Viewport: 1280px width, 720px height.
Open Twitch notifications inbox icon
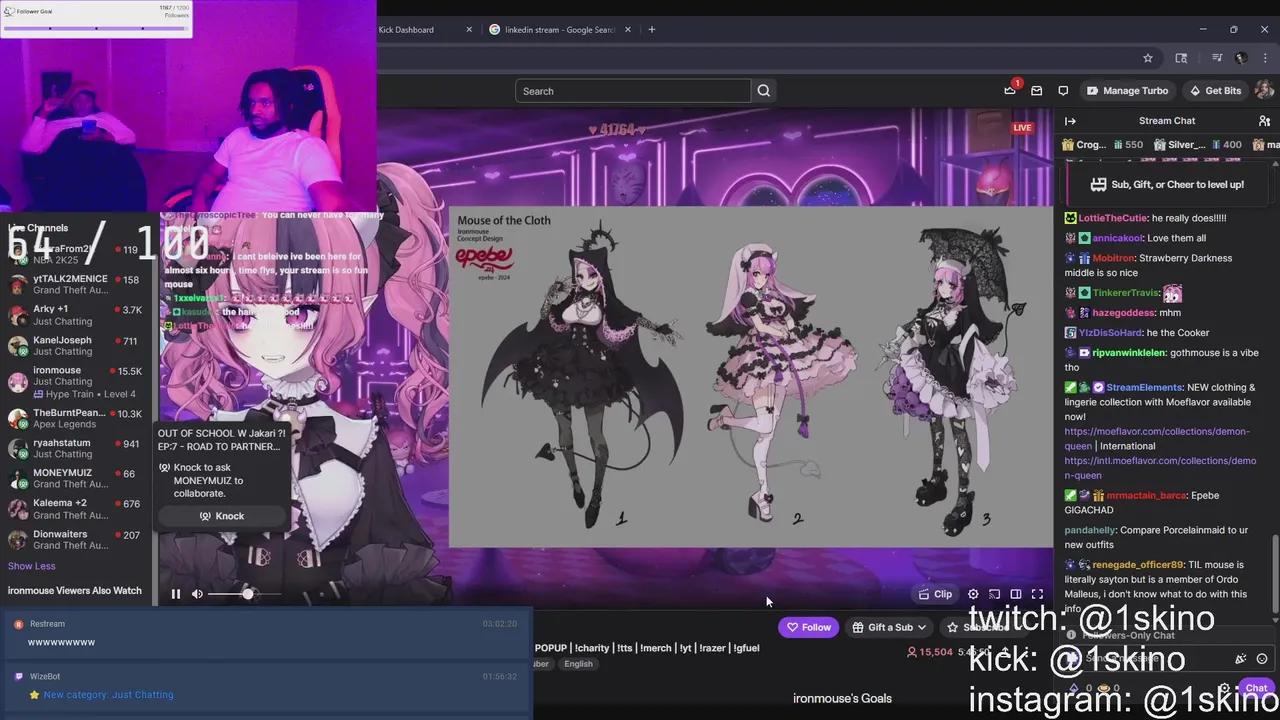pyautogui.click(x=1037, y=91)
